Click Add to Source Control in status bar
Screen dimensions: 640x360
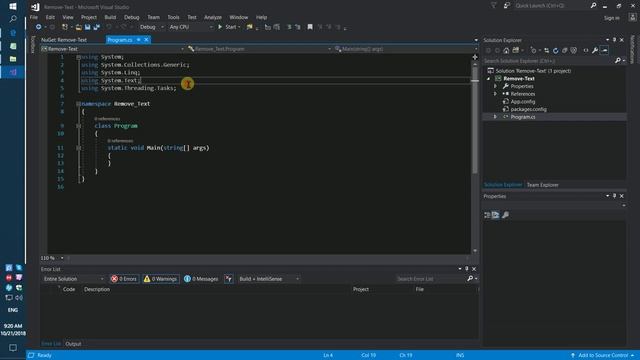(602, 355)
